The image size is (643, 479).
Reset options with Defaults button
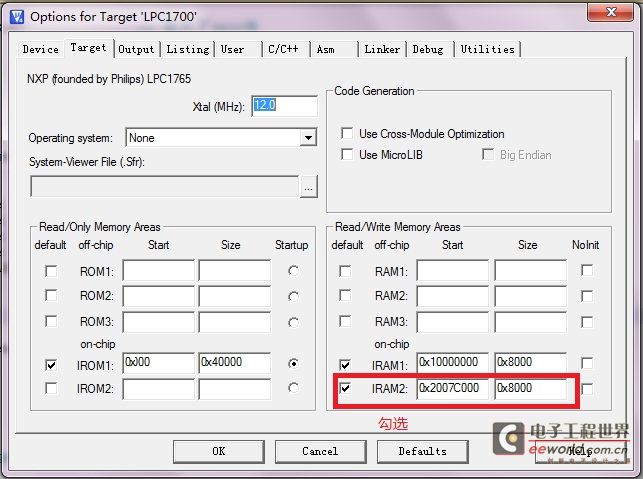tap(422, 452)
